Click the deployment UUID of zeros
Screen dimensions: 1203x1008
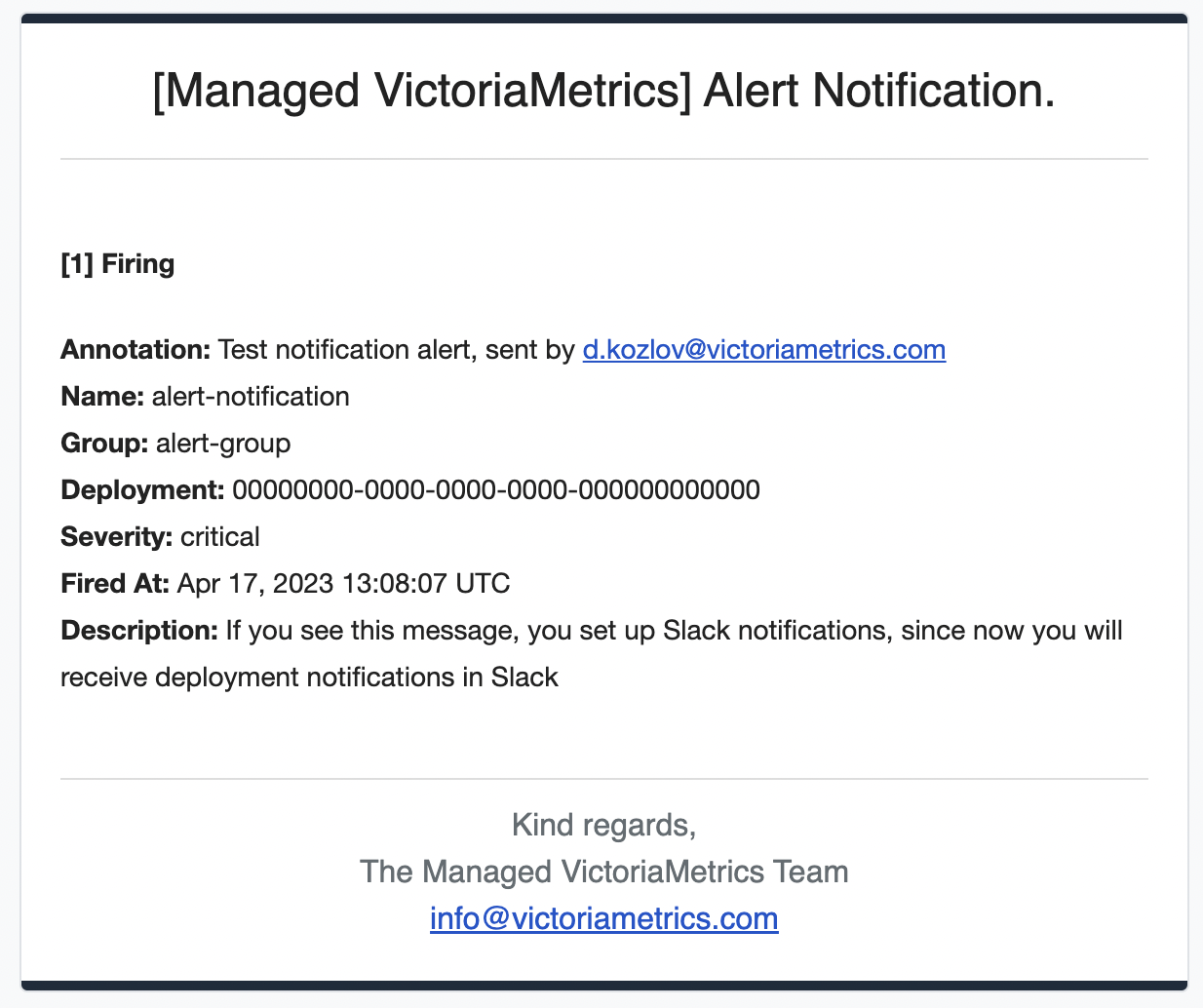click(x=496, y=489)
